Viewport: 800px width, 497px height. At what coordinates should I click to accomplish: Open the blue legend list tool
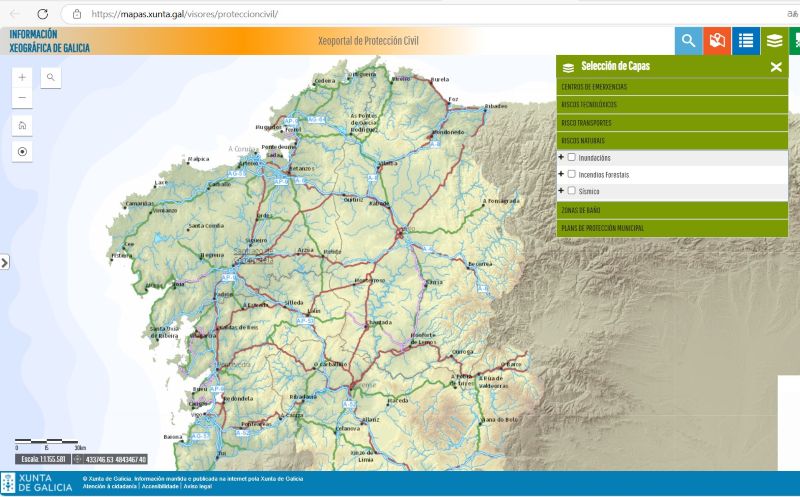click(745, 41)
